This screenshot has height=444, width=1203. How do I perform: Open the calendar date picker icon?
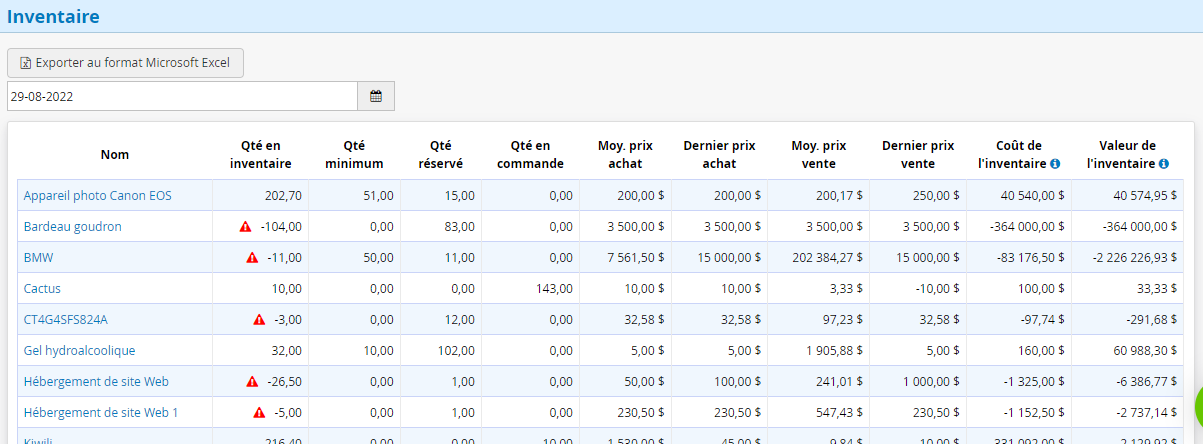[x=376, y=96]
